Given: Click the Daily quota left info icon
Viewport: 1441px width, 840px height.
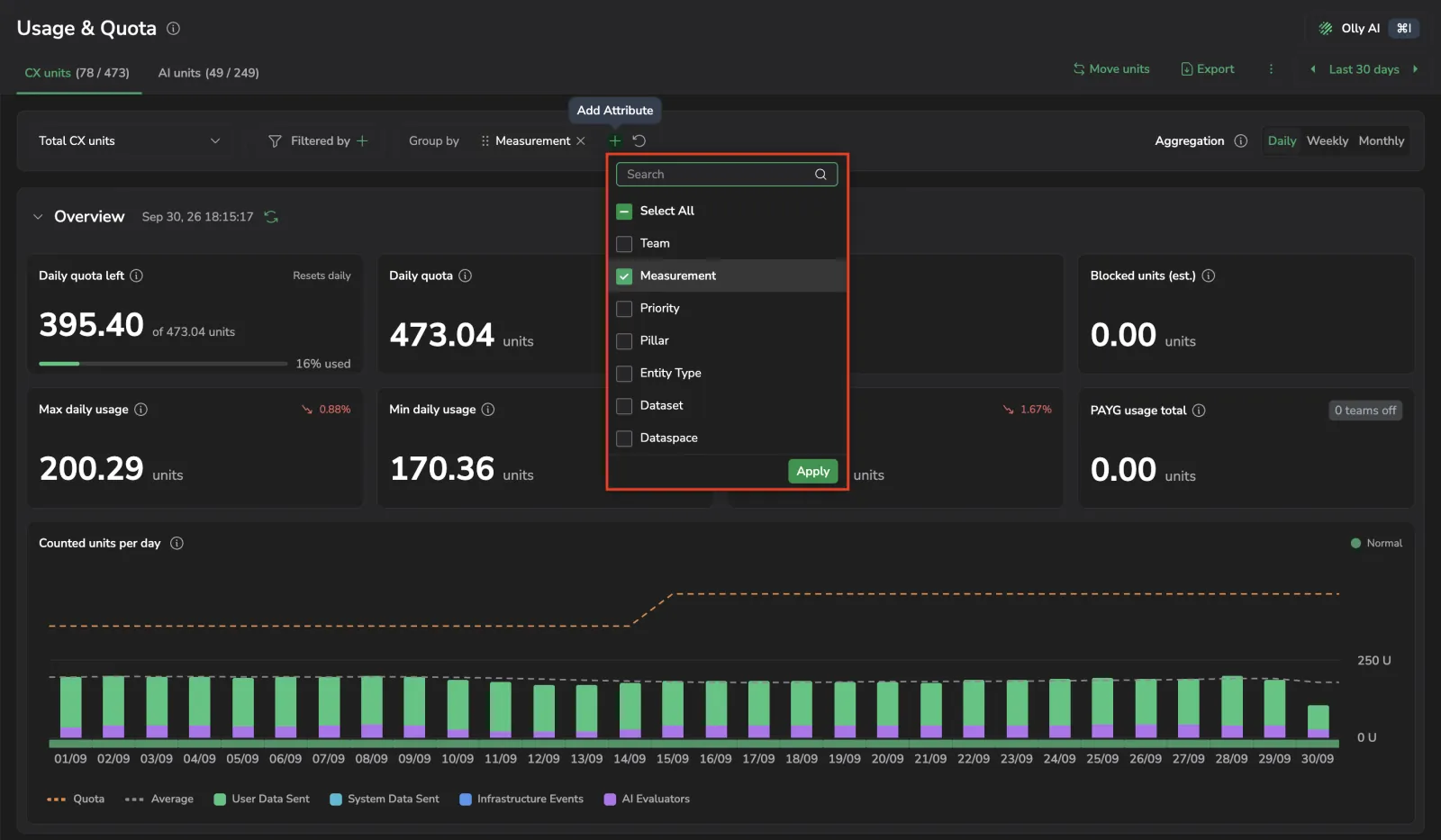Looking at the screenshot, I should click(x=137, y=276).
